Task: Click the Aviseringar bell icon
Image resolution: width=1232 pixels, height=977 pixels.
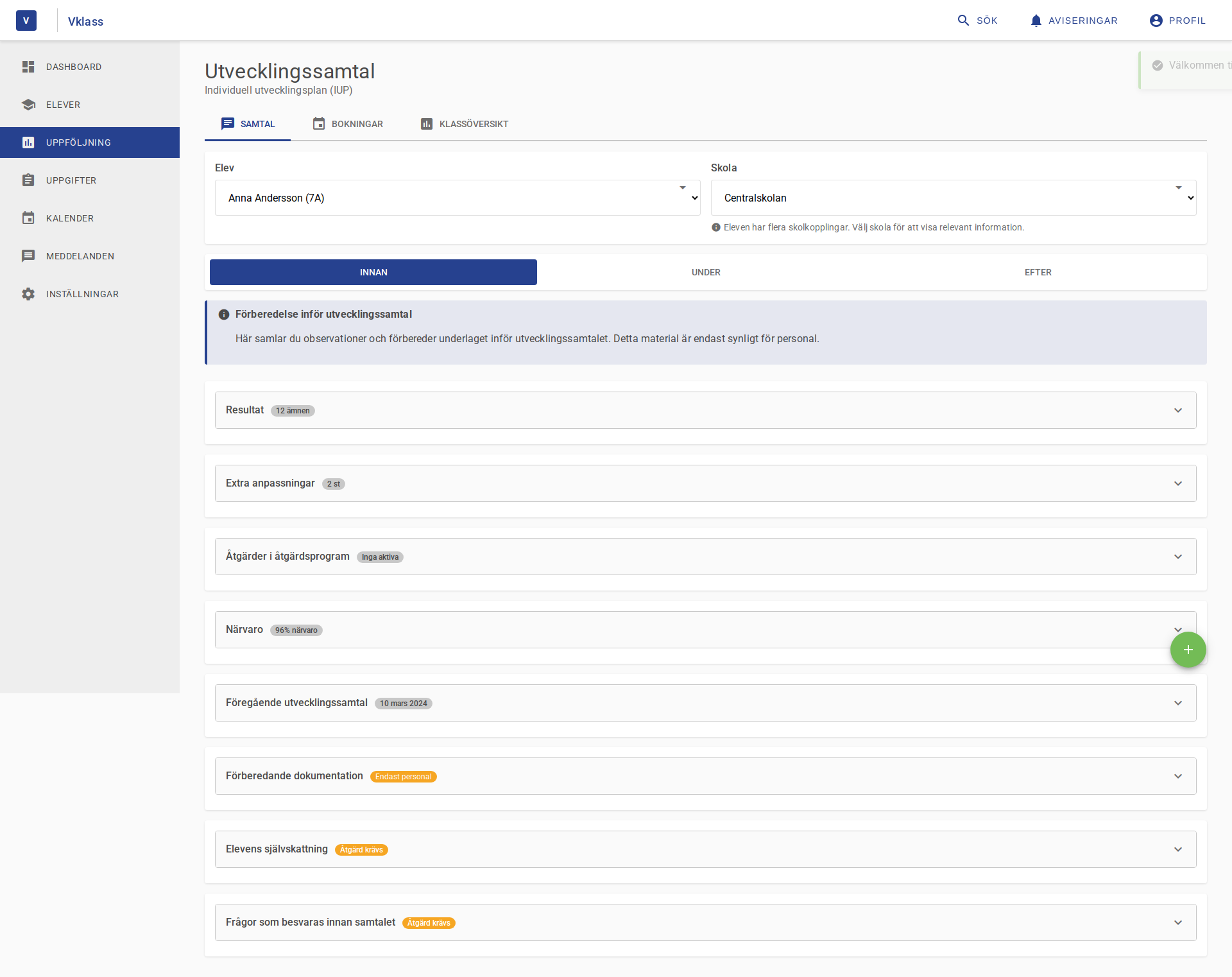Action: click(1036, 20)
